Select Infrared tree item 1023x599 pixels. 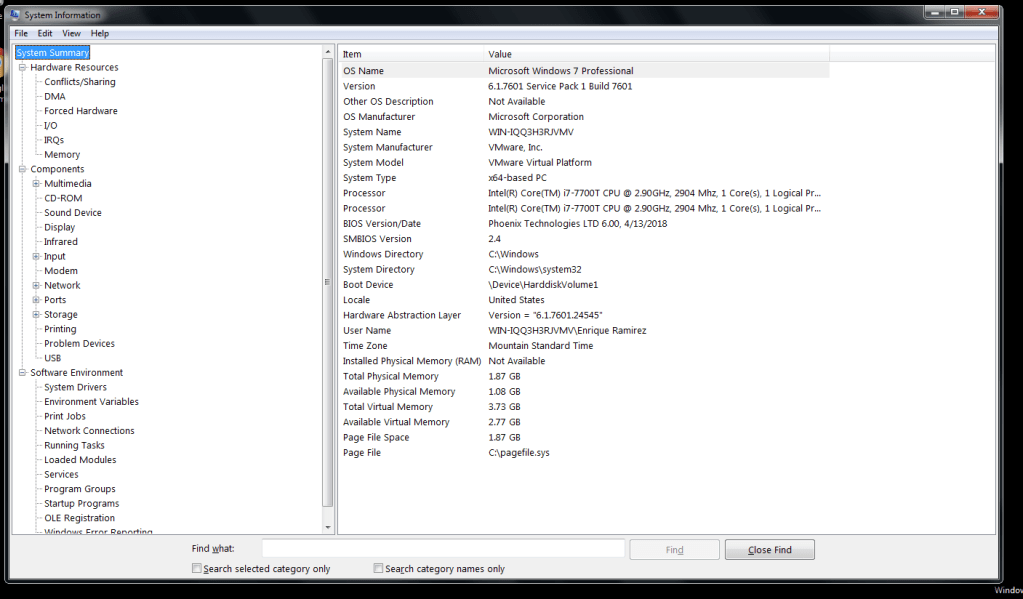(61, 242)
